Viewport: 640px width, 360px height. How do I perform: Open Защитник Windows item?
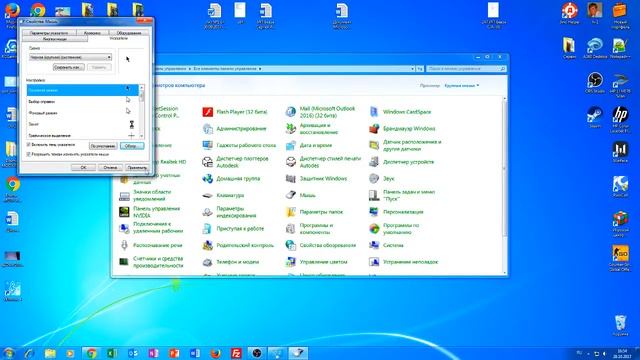coord(316,179)
